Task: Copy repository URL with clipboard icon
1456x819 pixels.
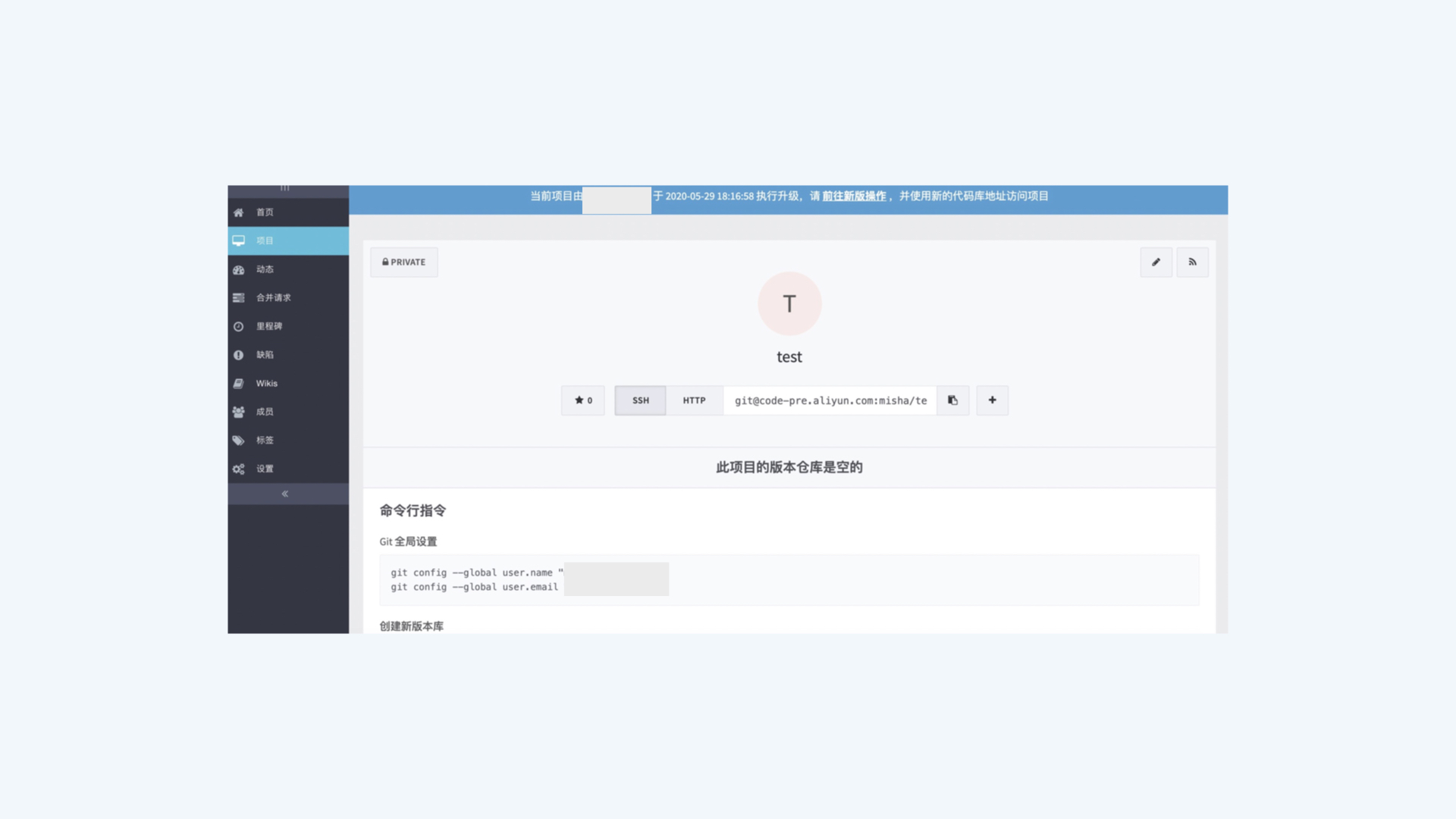Action: point(952,400)
